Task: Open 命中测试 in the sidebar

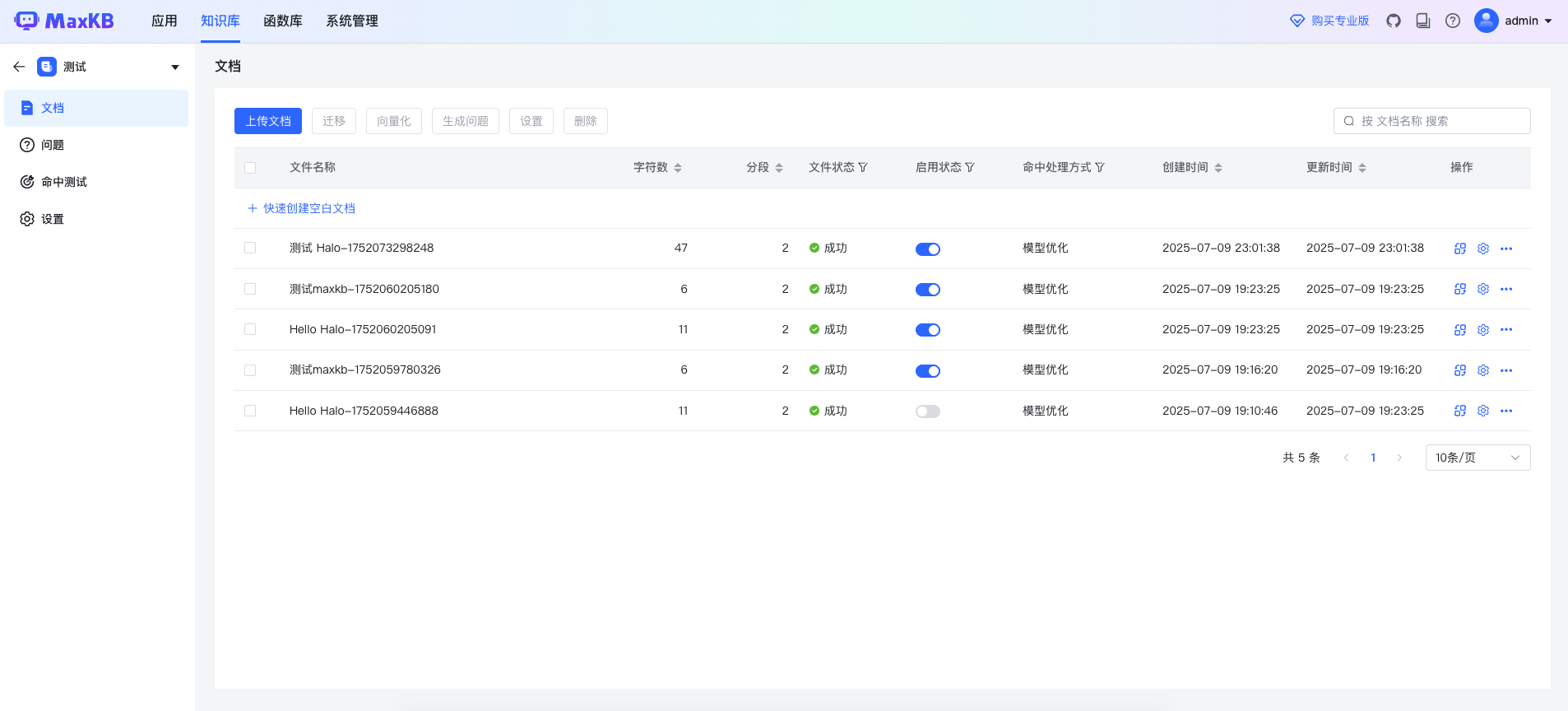Action: coord(96,182)
